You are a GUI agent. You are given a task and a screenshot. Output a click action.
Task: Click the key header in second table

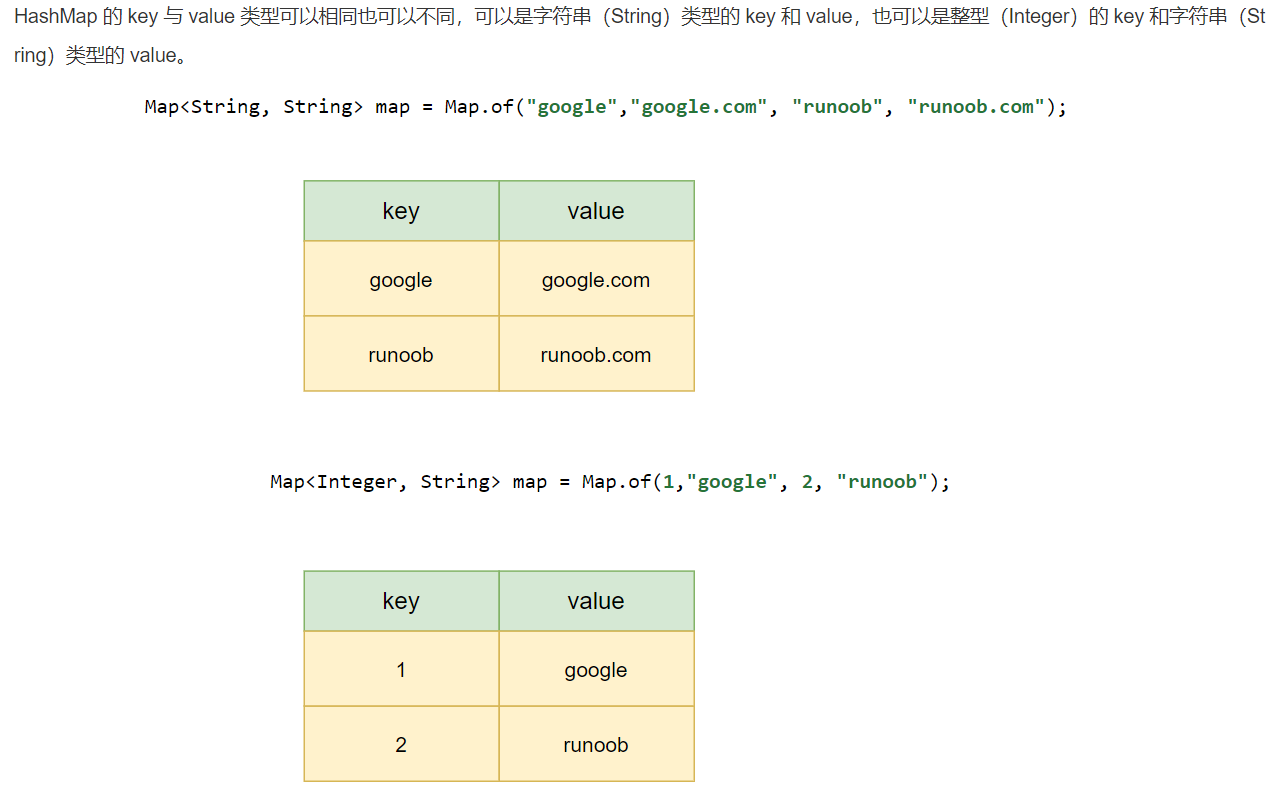[401, 601]
